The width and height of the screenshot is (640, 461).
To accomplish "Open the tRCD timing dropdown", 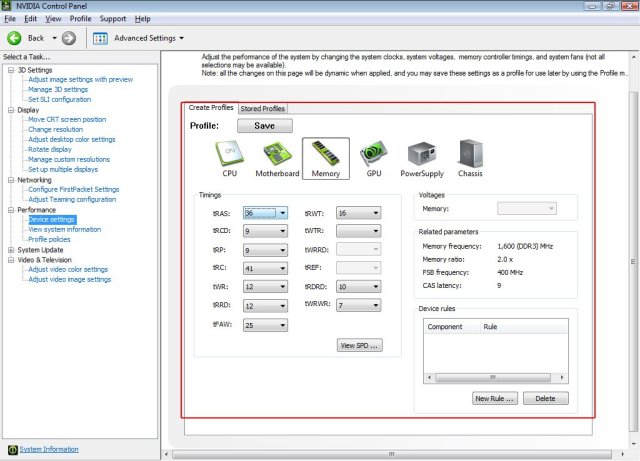I will pos(282,231).
